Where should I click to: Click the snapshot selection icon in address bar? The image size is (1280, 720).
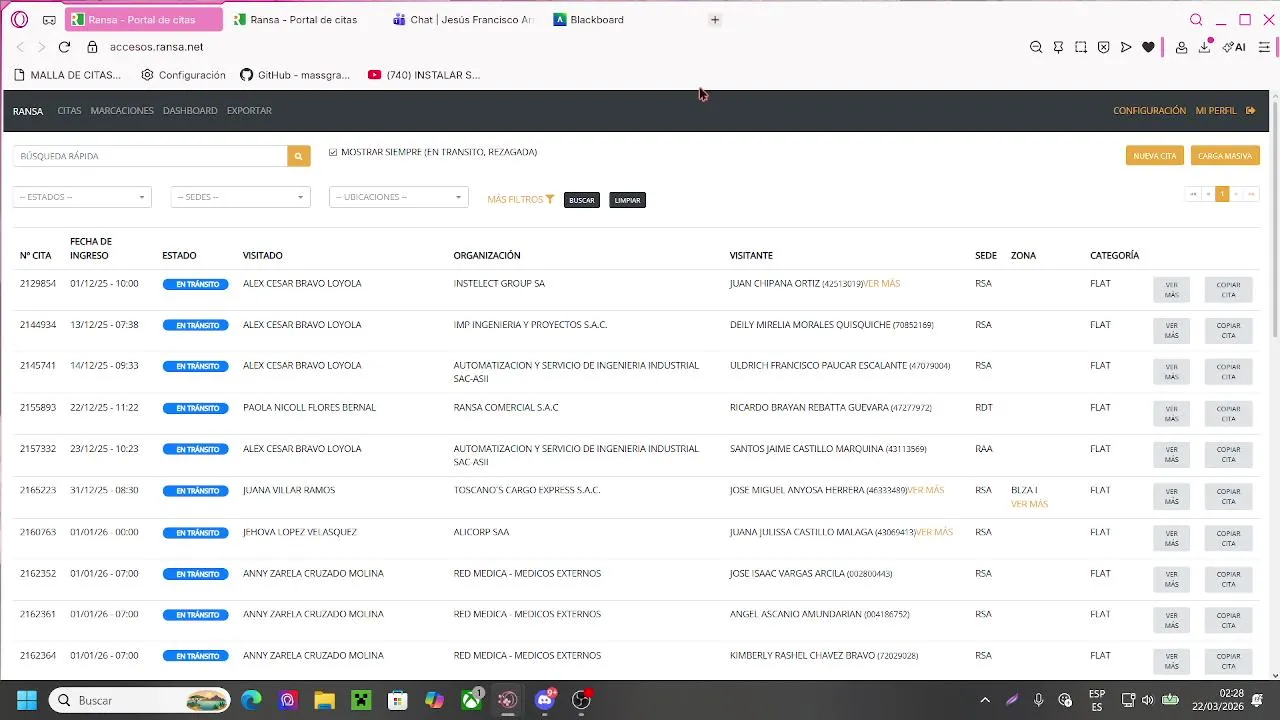1081,47
